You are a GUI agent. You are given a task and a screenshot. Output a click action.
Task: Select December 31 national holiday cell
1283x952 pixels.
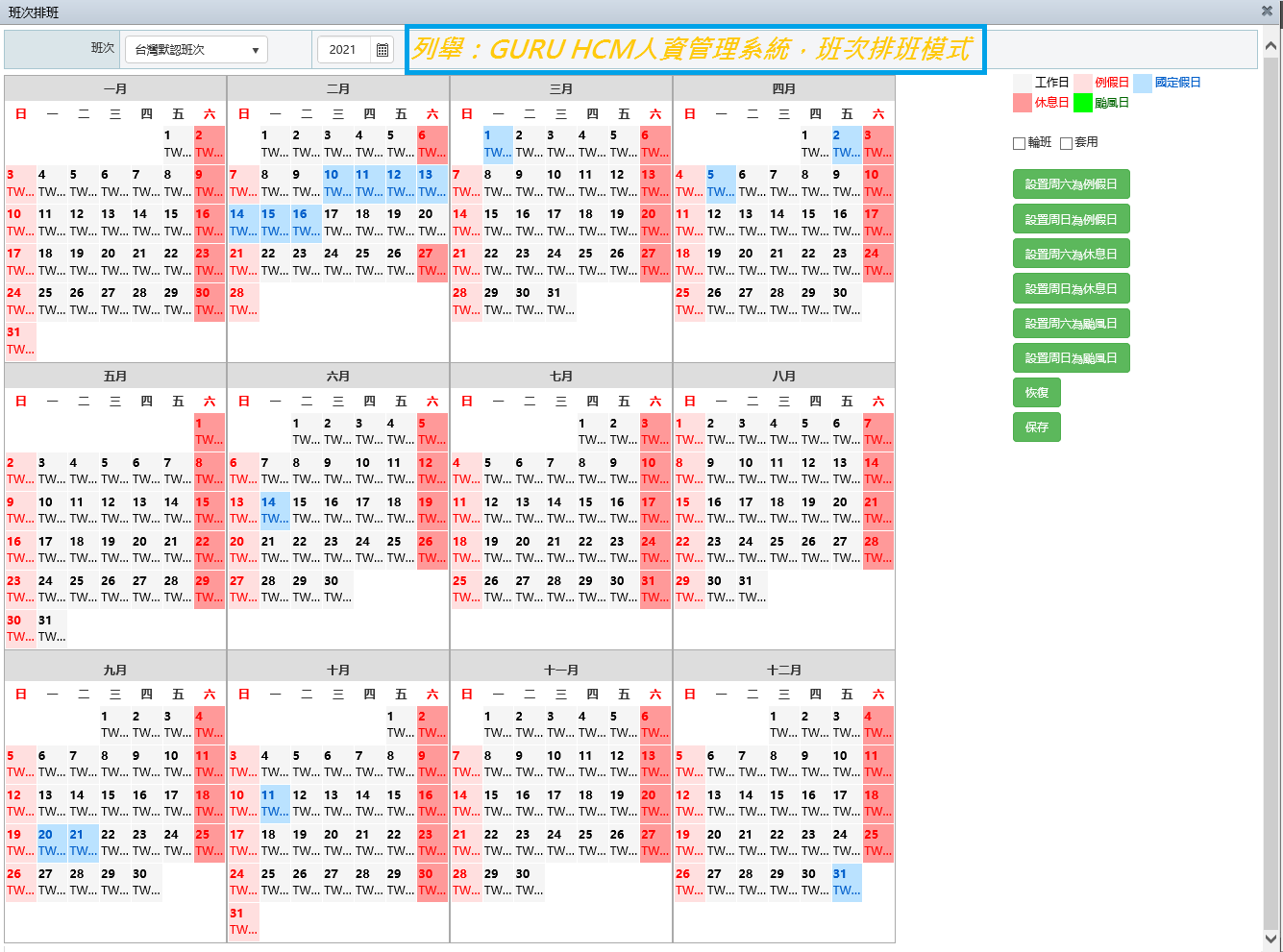coord(847,882)
